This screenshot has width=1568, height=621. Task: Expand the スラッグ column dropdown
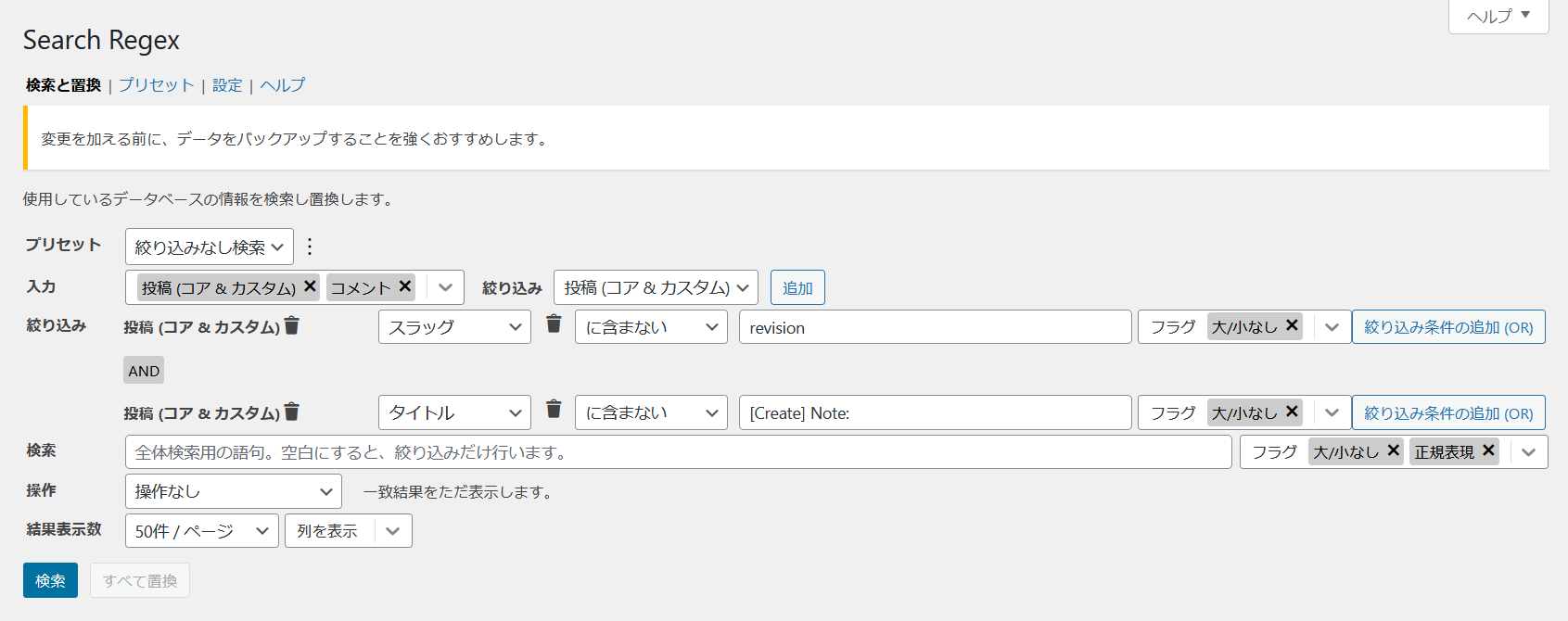coord(454,327)
